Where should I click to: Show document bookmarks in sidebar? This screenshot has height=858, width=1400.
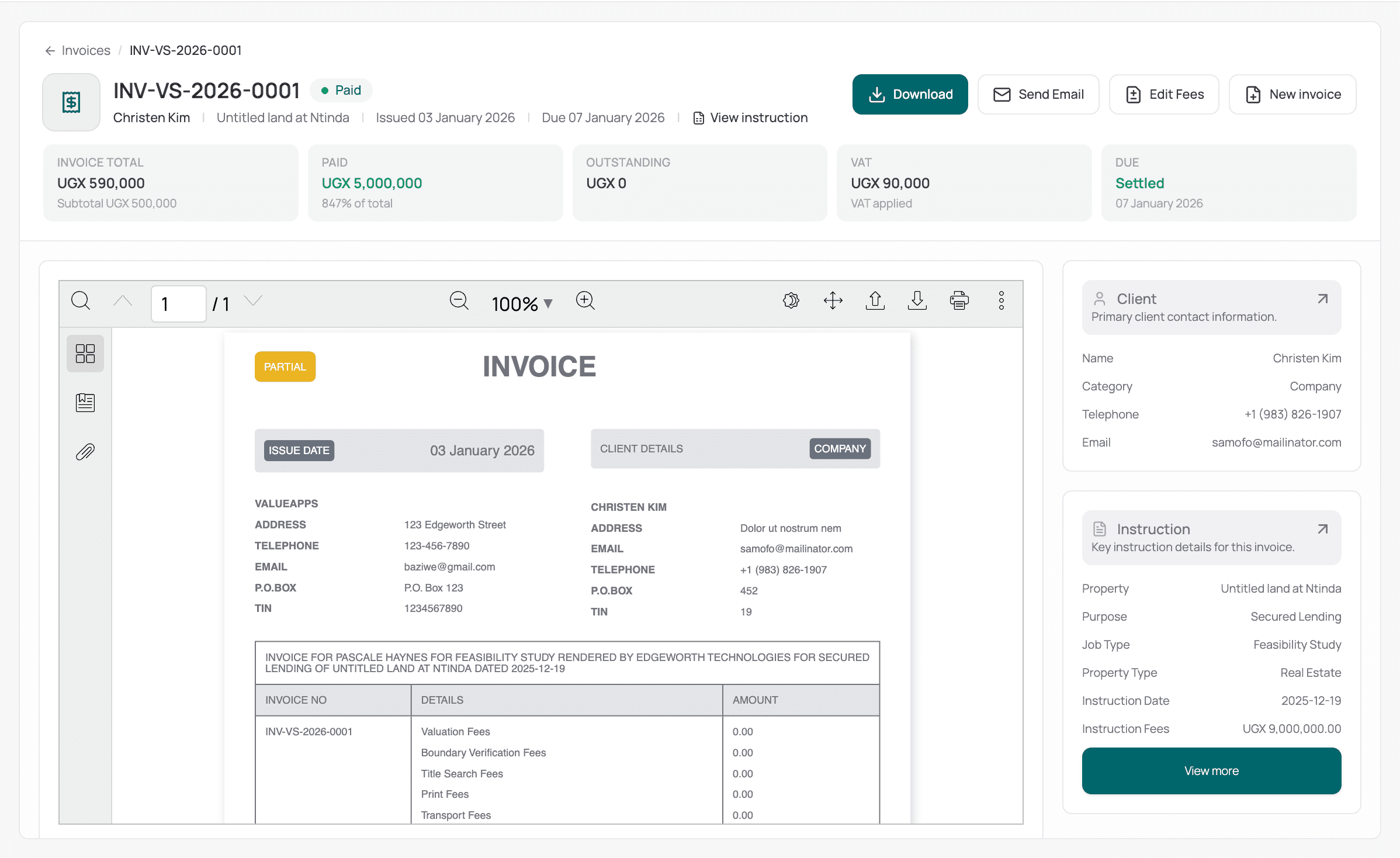click(85, 403)
